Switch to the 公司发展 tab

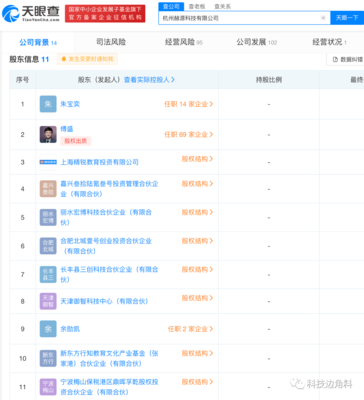point(257,42)
